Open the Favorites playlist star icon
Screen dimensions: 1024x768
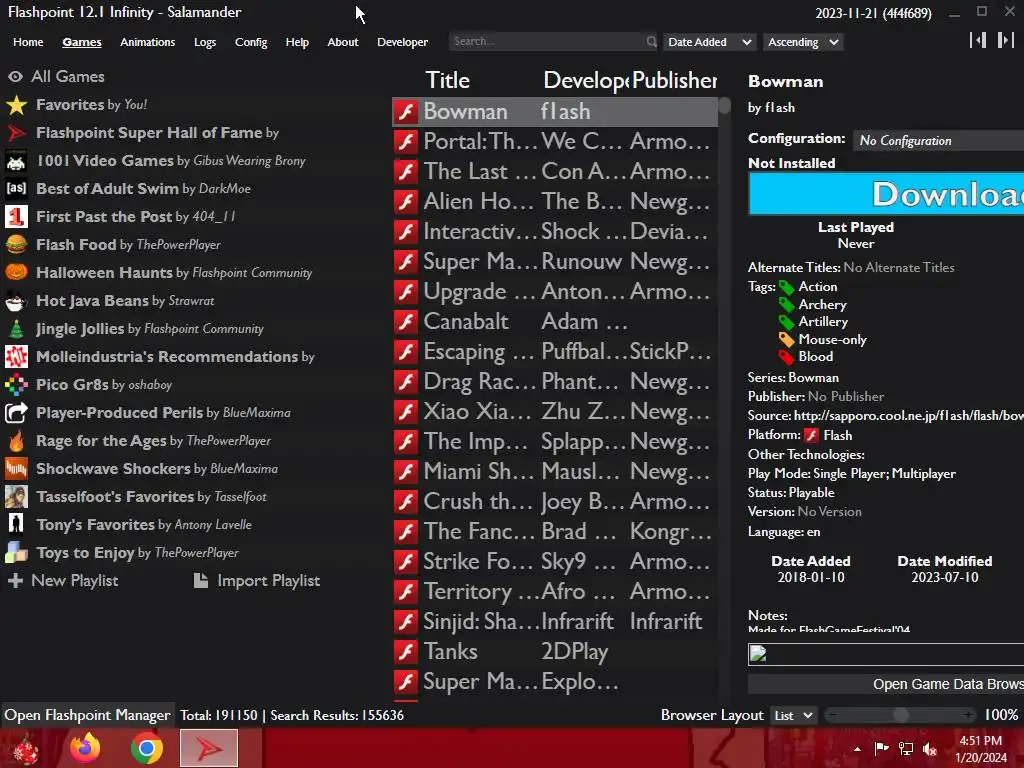[16, 104]
